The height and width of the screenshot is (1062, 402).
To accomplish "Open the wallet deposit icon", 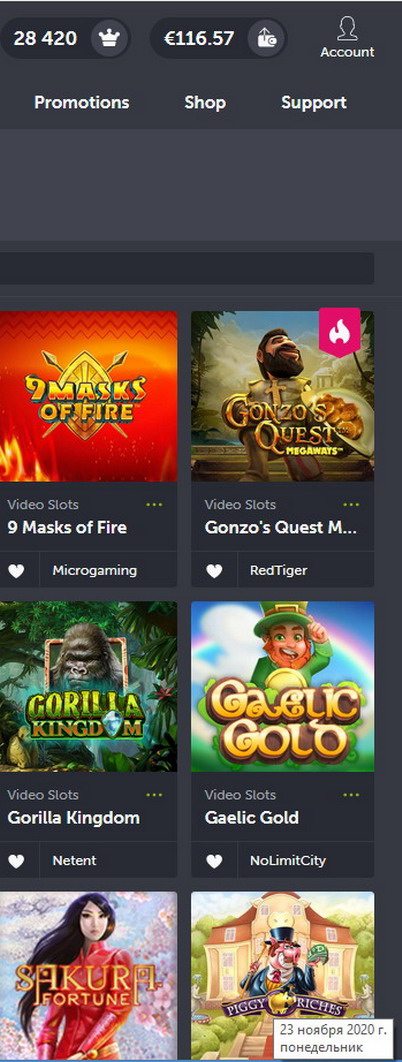I will click(266, 39).
